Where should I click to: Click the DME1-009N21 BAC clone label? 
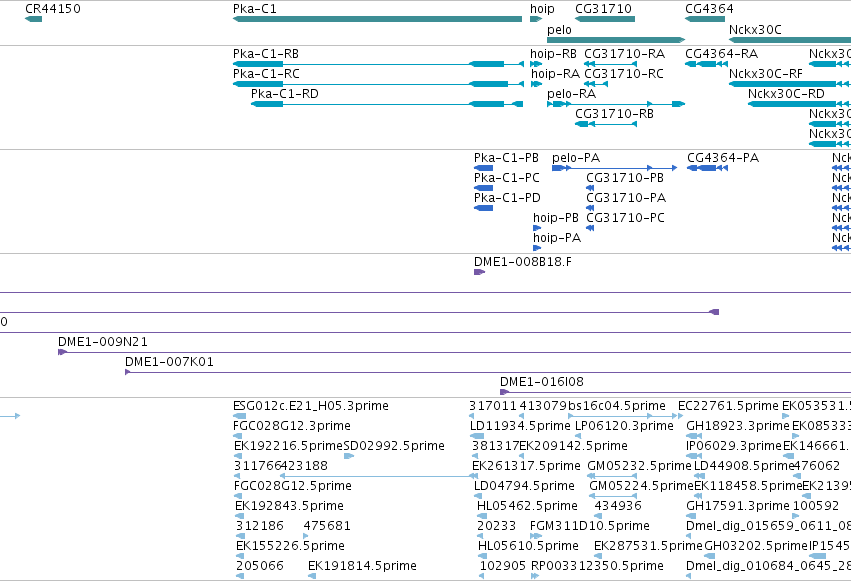click(x=103, y=342)
